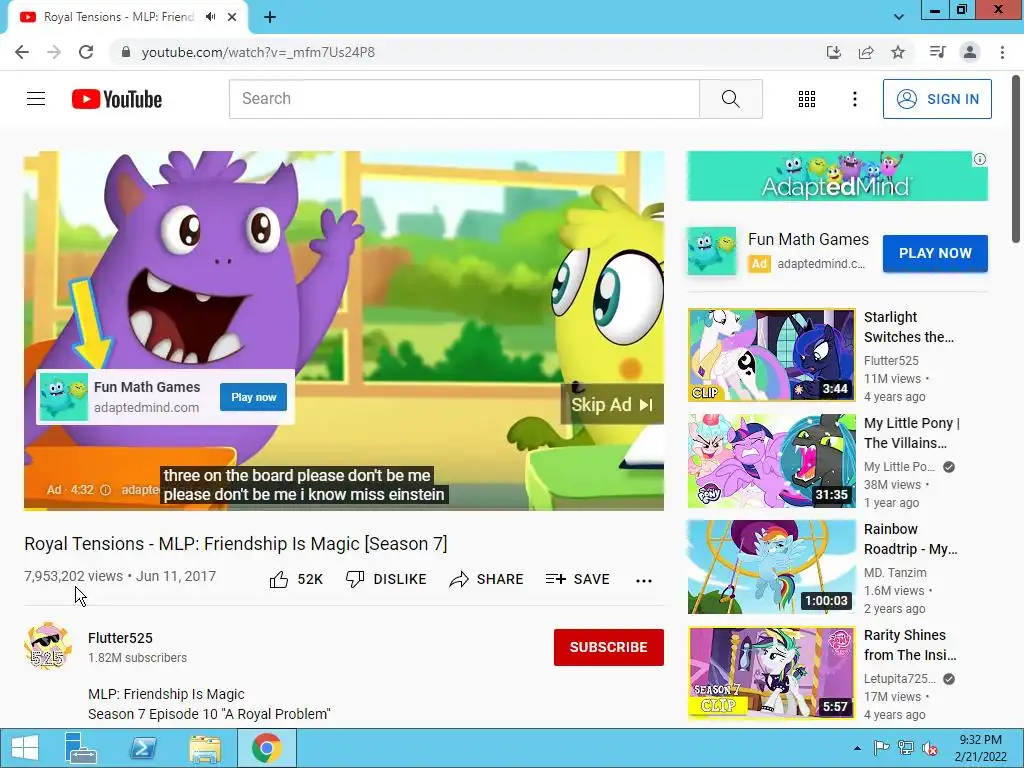The width and height of the screenshot is (1024, 768).
Task: Open the tab search chevron
Action: tap(899, 17)
